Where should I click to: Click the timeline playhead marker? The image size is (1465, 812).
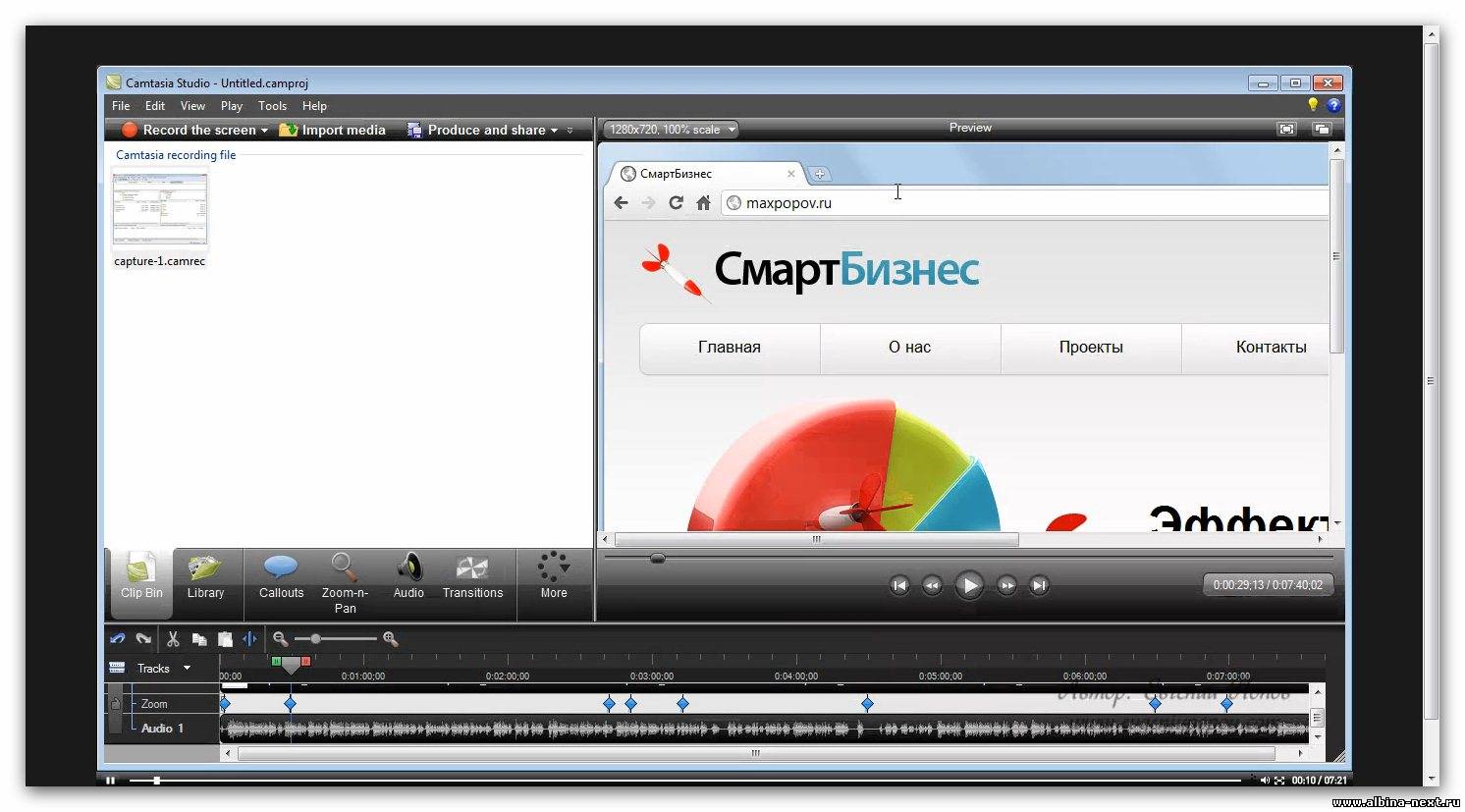[x=291, y=666]
